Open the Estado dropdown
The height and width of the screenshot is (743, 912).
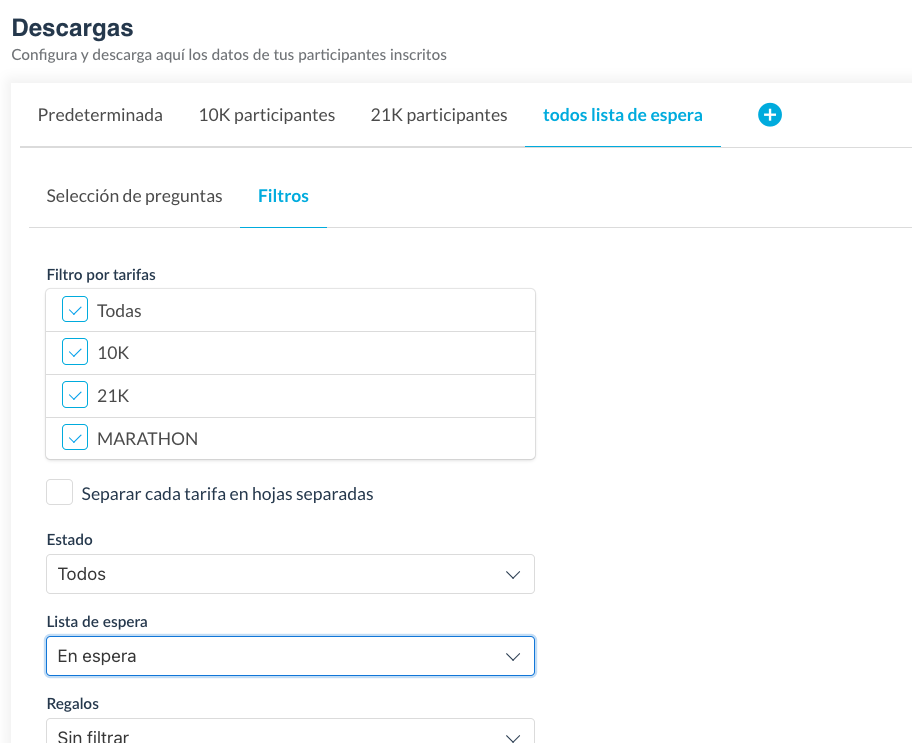point(290,574)
